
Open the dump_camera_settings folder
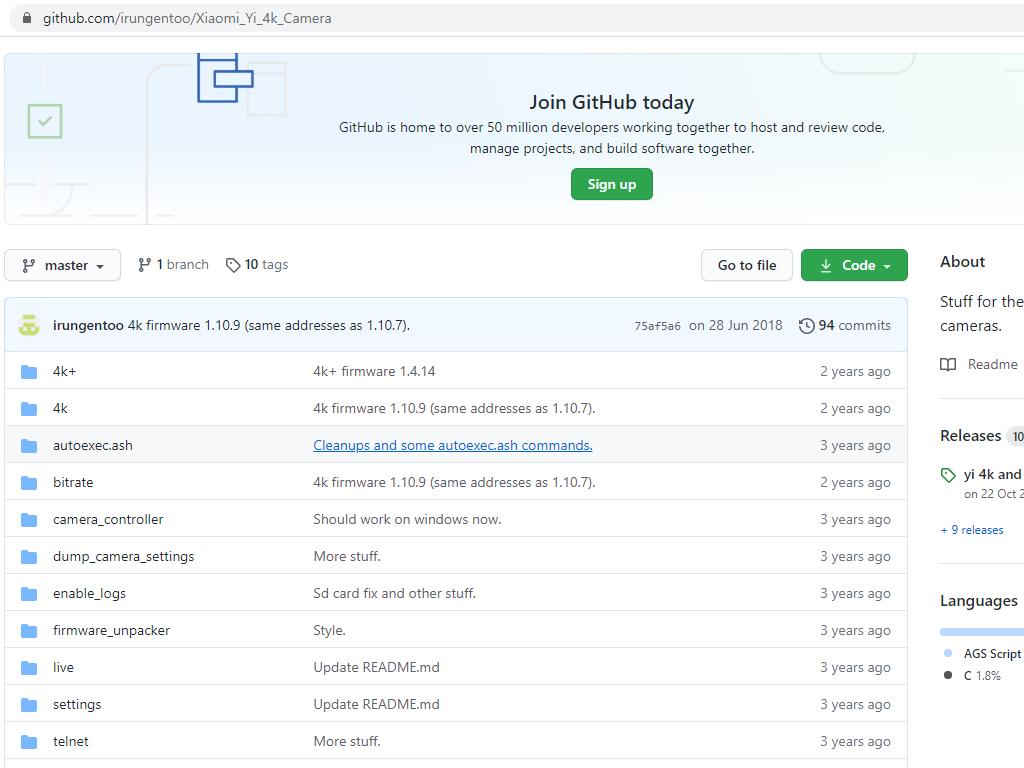click(x=123, y=556)
